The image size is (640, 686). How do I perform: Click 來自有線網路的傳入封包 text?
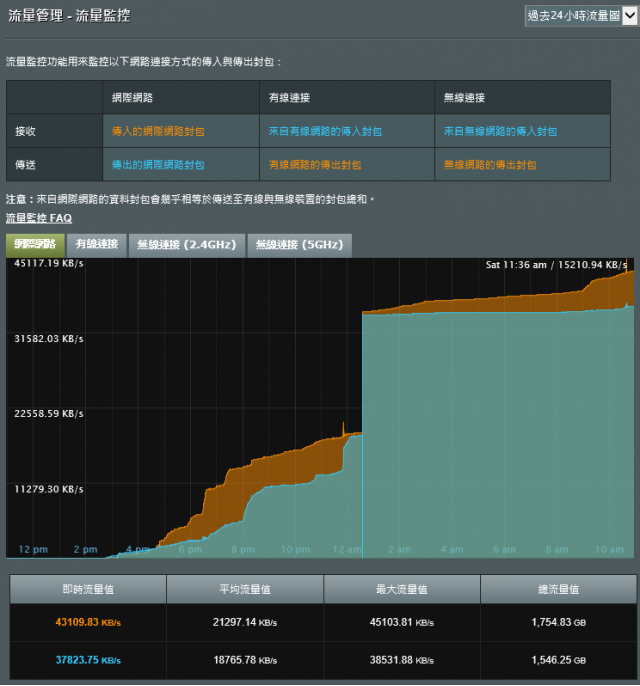pyautogui.click(x=325, y=131)
